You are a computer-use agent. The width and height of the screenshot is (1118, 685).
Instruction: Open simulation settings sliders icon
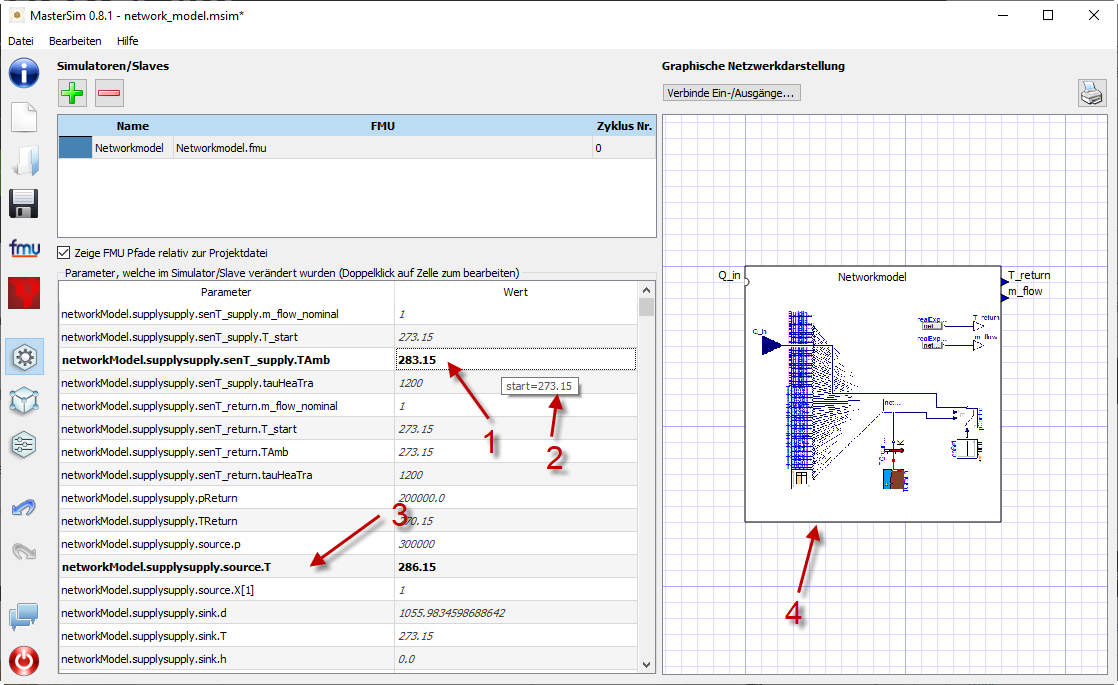(x=24, y=445)
